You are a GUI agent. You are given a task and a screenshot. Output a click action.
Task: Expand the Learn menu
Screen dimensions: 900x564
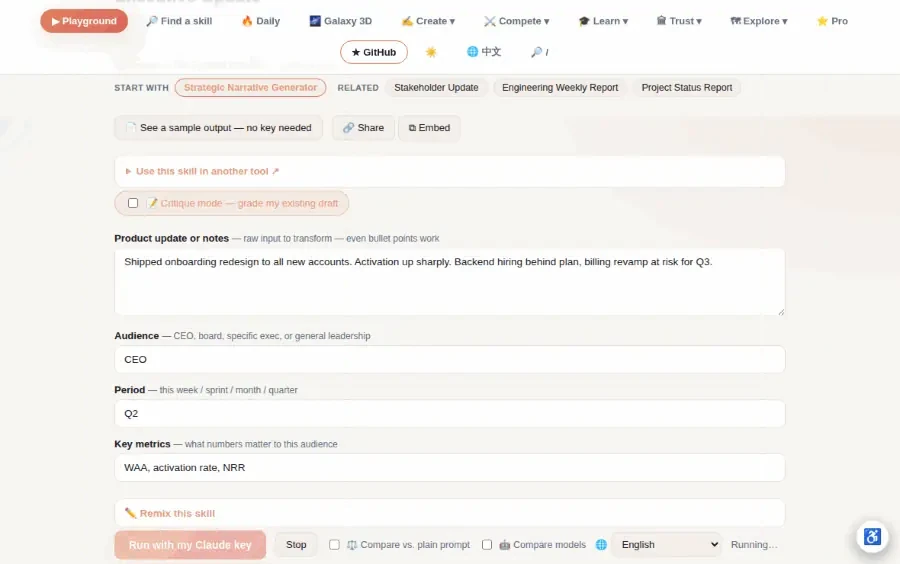[603, 21]
